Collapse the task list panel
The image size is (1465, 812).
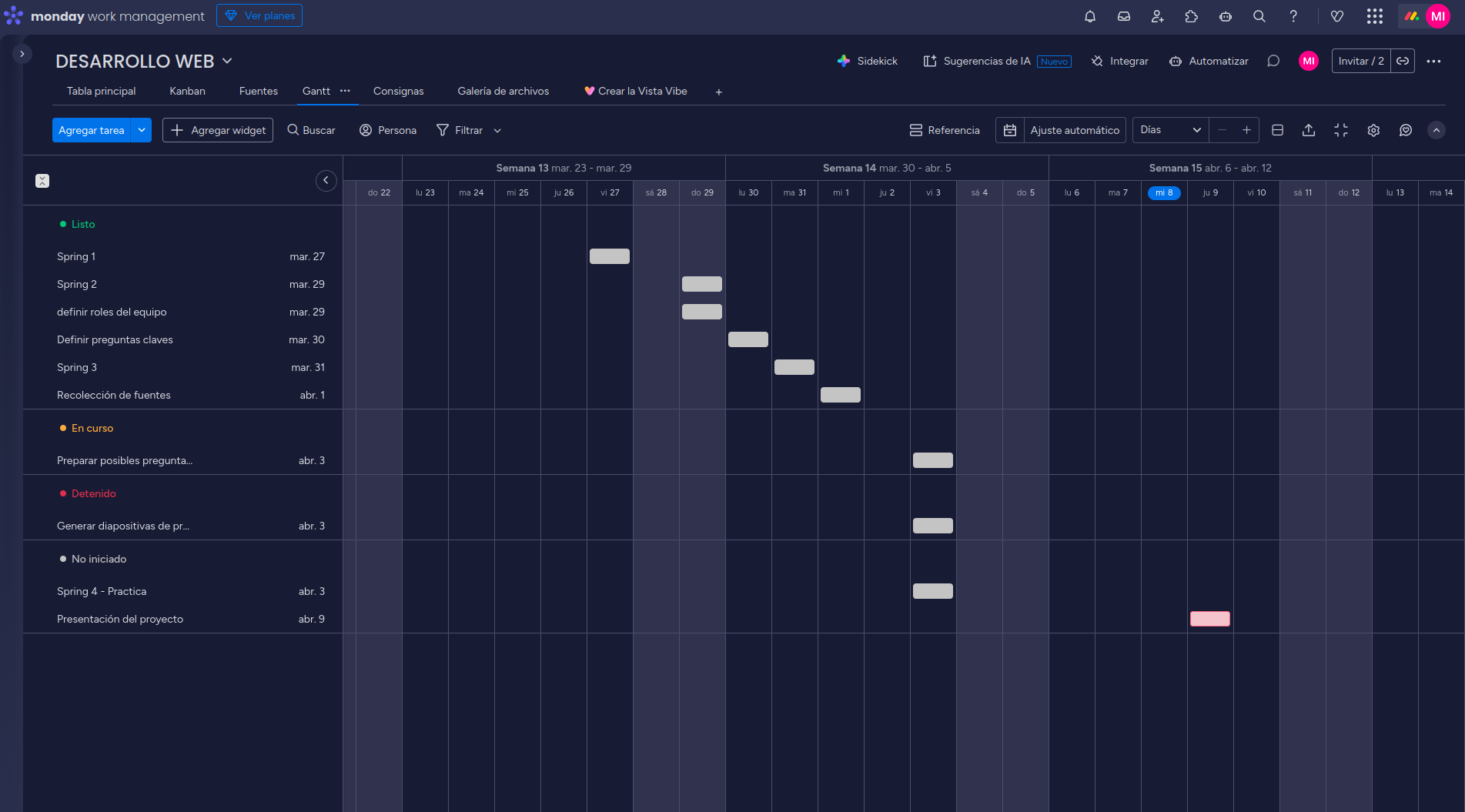coord(326,181)
